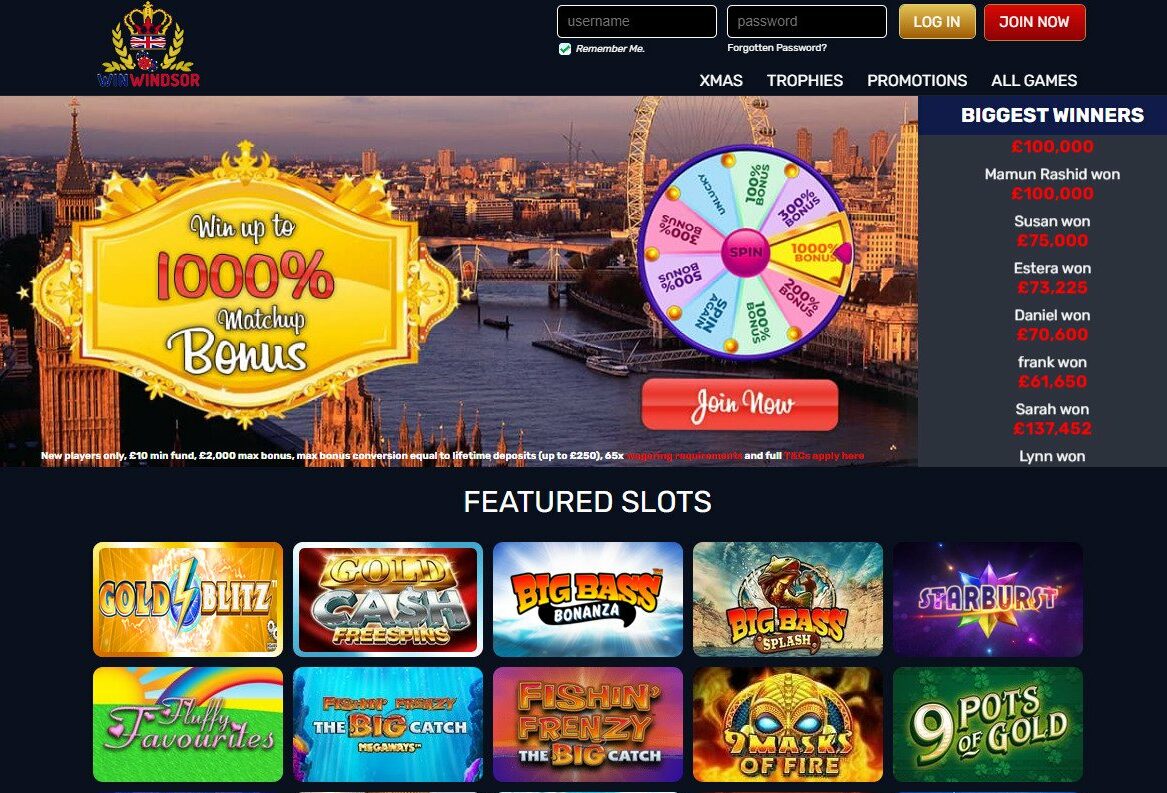Click the pink SPIN wheel center
The image size is (1167, 793).
[x=745, y=252]
